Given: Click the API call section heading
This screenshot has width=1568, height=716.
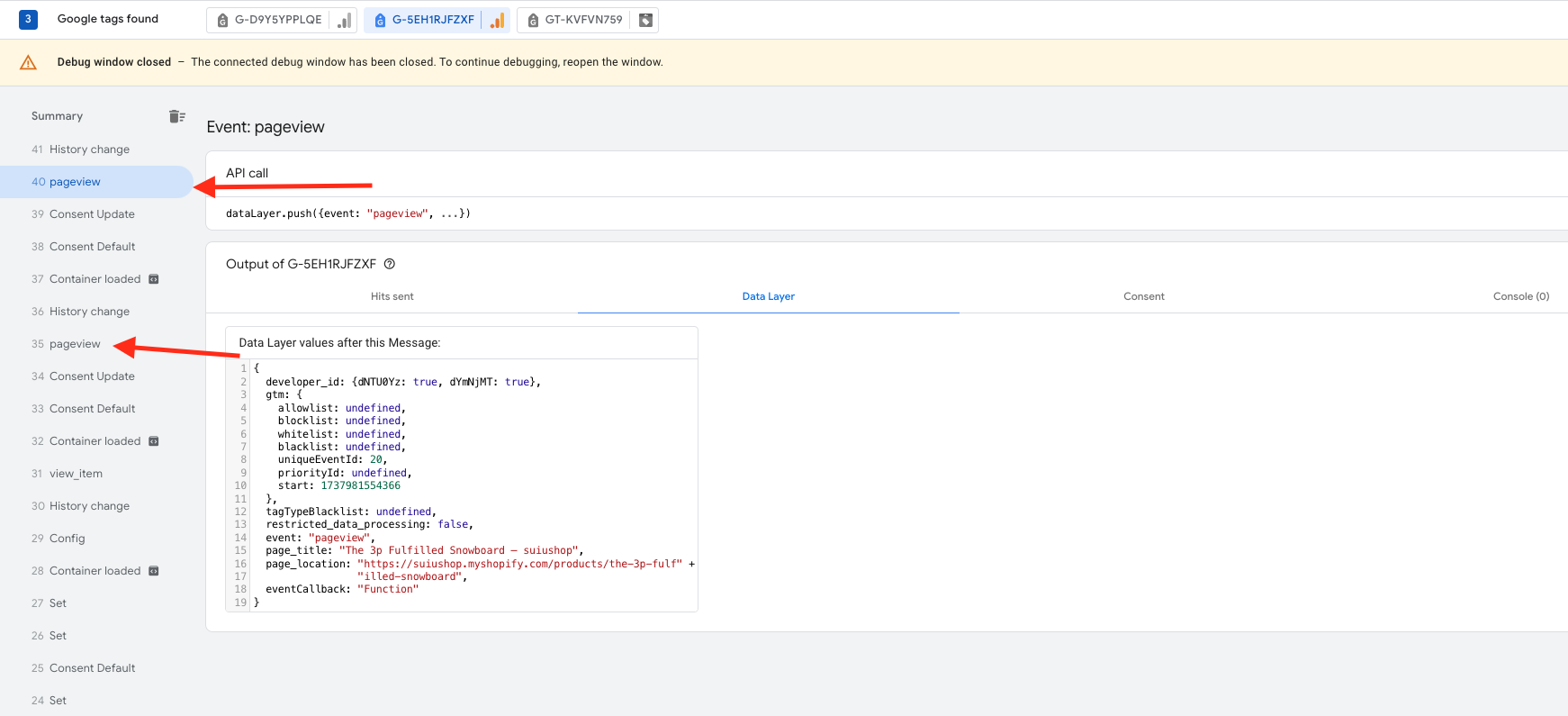Looking at the screenshot, I should [x=247, y=173].
